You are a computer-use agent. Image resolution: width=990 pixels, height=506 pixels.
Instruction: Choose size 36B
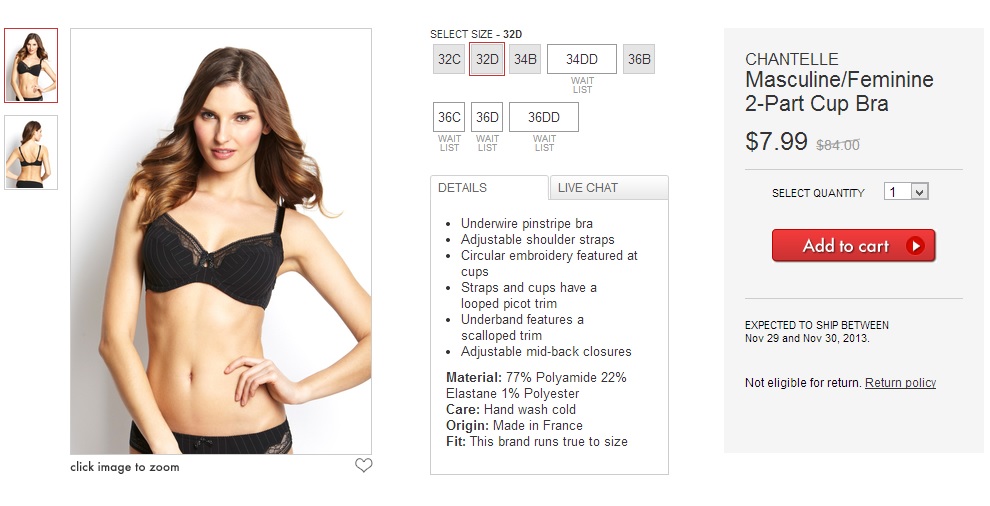[639, 59]
